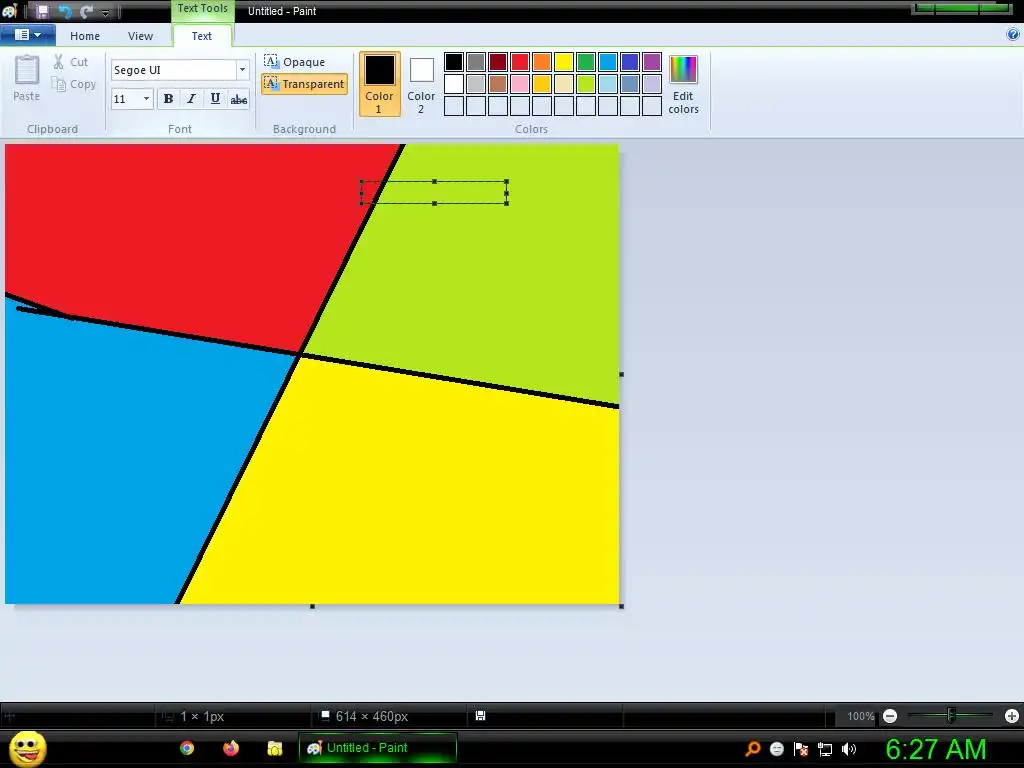Switch to the Home ribbon tab
This screenshot has width=1024, height=768.
tap(85, 36)
